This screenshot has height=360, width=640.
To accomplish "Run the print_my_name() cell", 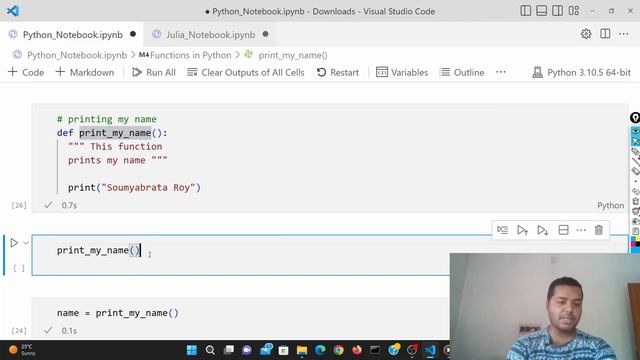I will (14, 243).
